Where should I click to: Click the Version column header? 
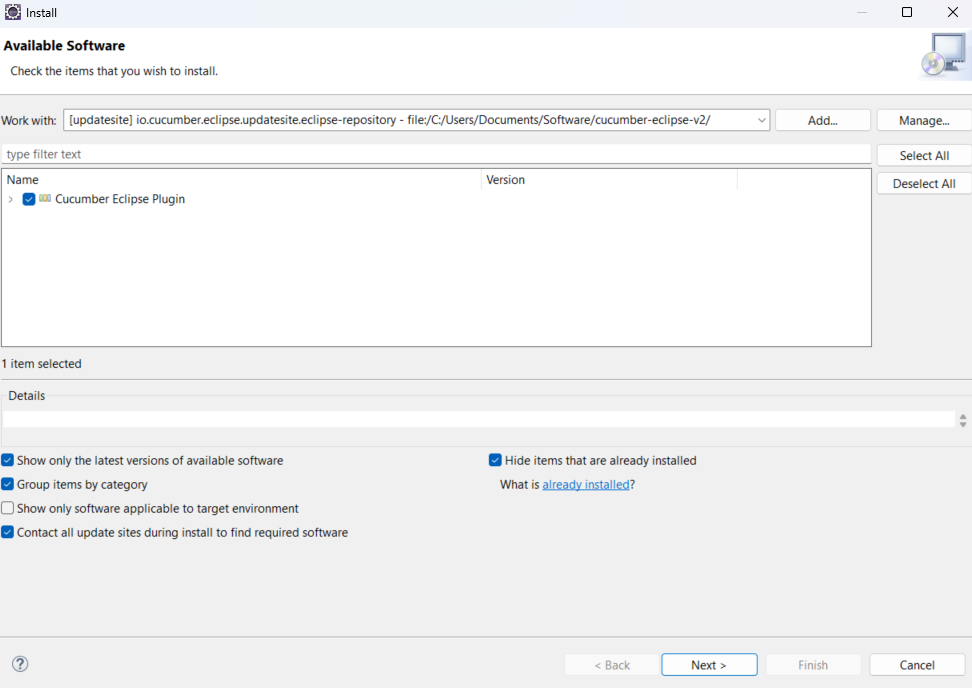click(x=609, y=180)
